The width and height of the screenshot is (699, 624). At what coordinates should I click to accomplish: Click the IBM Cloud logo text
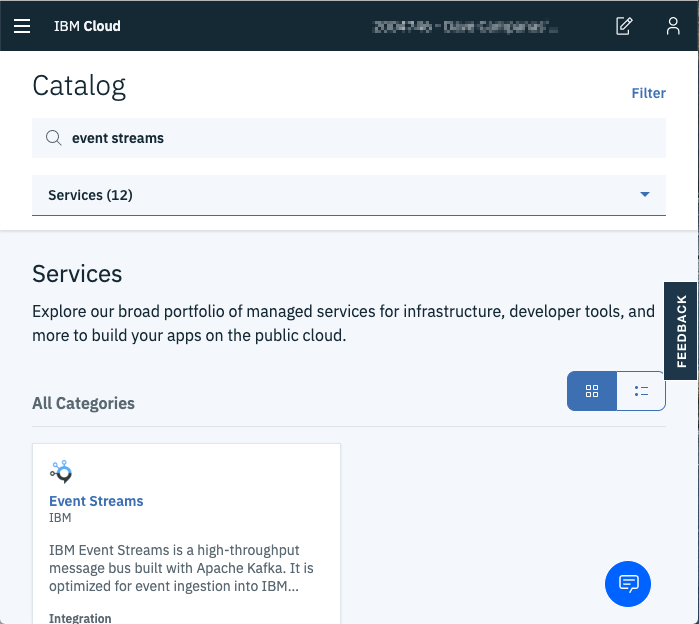coord(87,26)
